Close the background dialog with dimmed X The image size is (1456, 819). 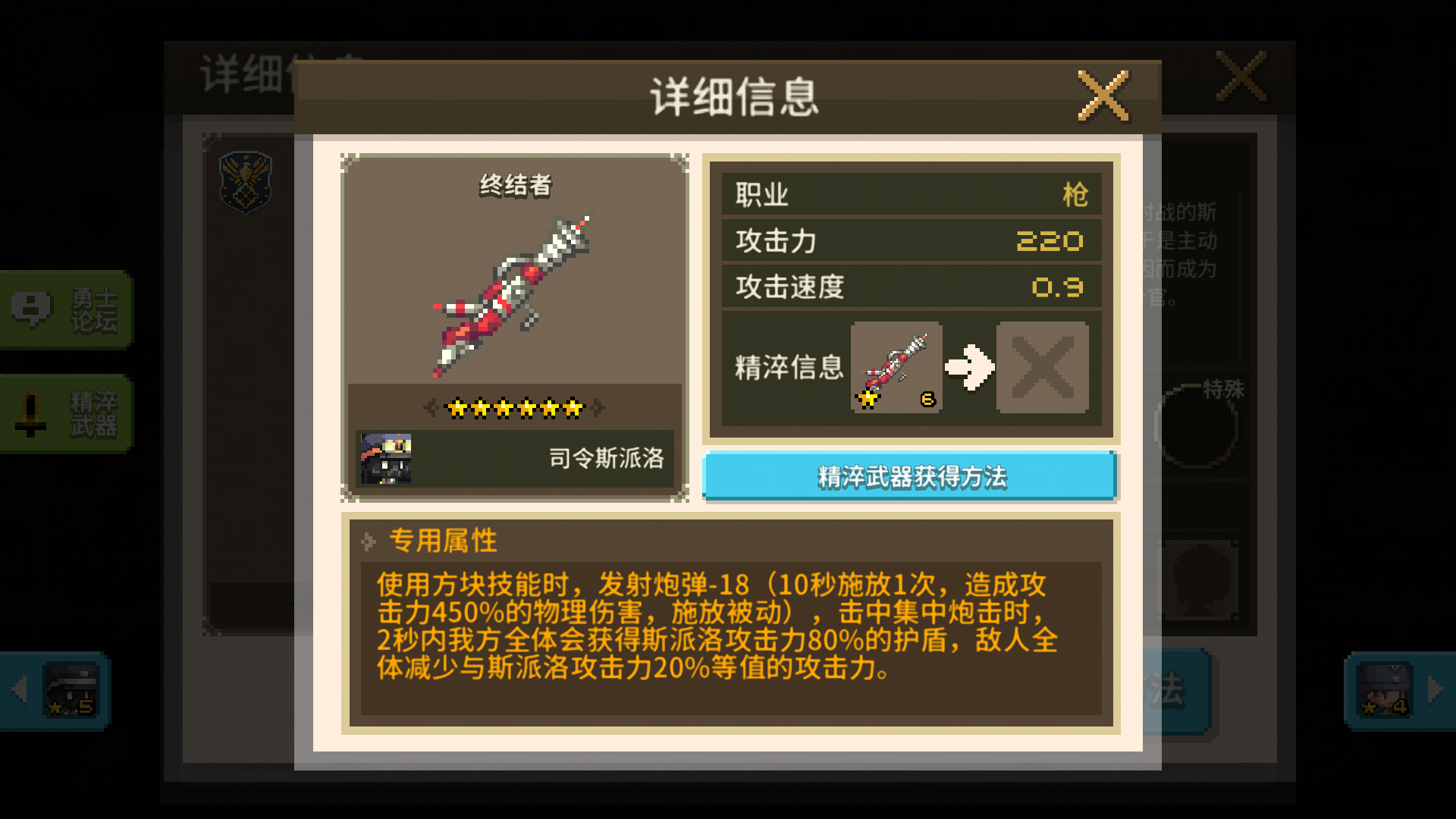[1241, 76]
